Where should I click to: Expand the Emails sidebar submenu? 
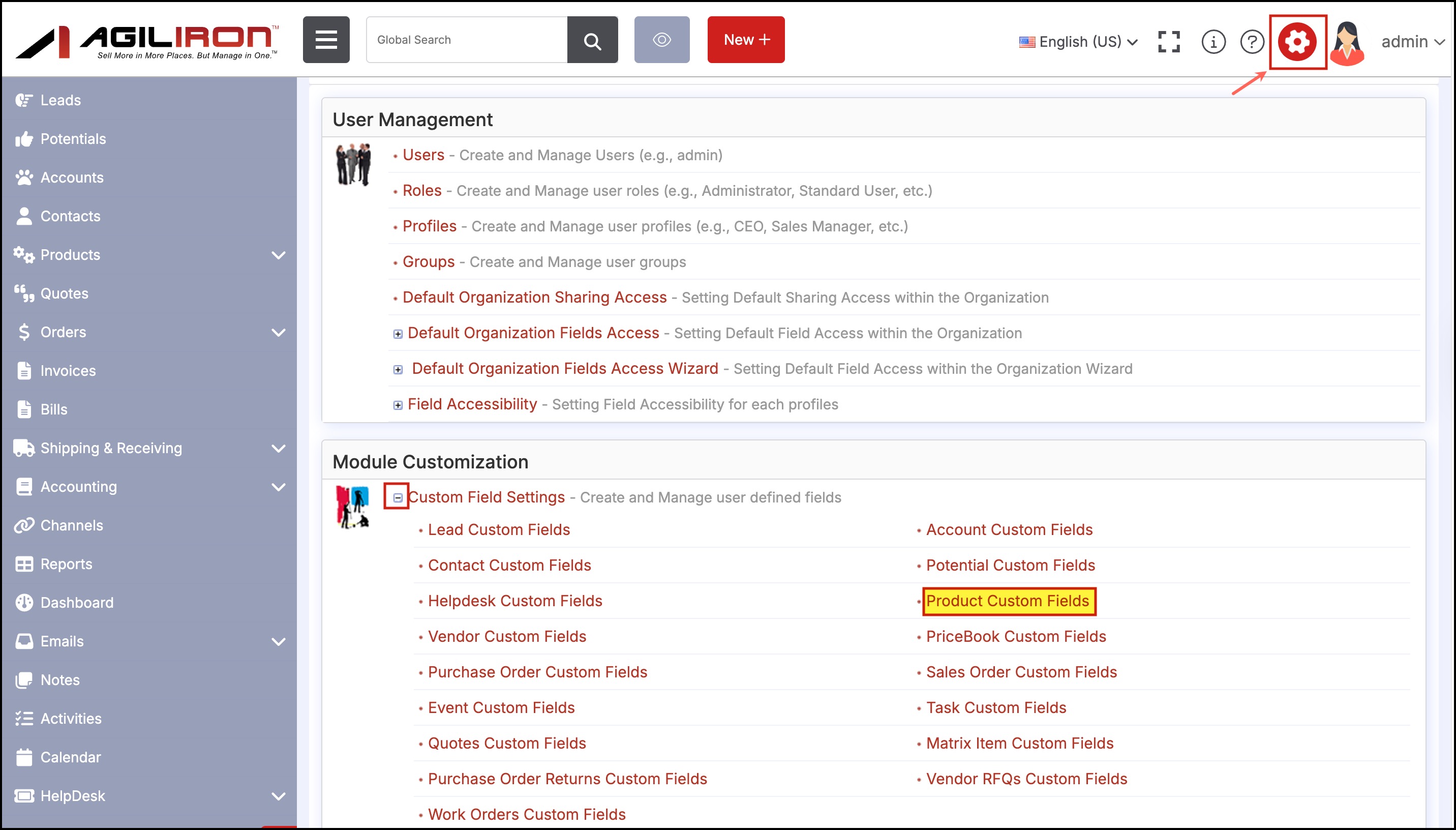point(279,642)
